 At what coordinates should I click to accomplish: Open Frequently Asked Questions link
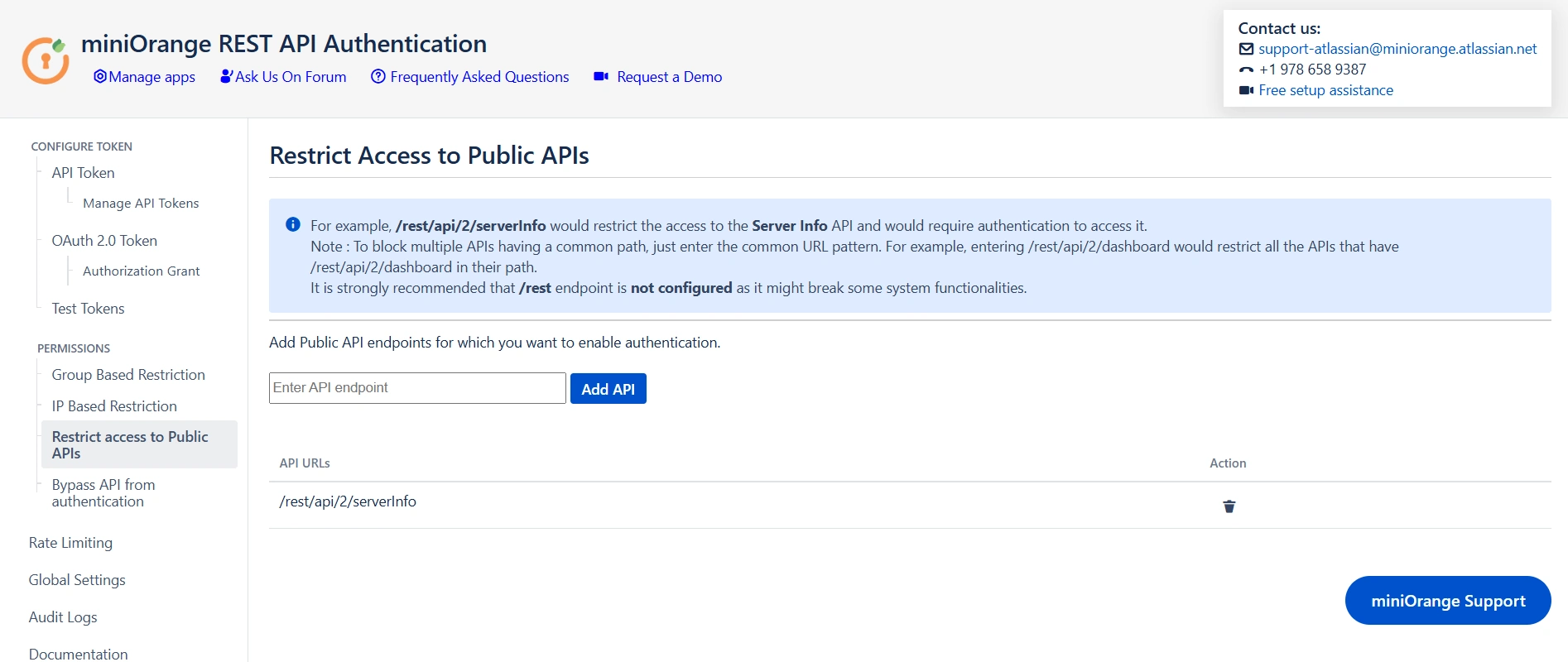[x=479, y=77]
